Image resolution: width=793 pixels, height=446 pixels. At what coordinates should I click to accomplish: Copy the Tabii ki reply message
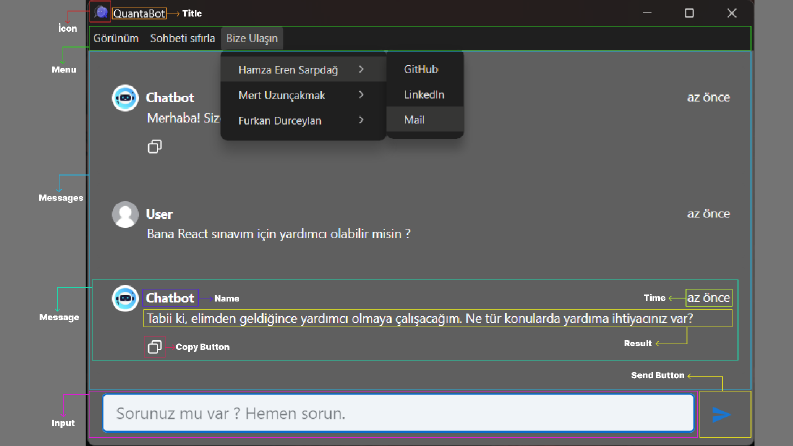[x=155, y=347]
